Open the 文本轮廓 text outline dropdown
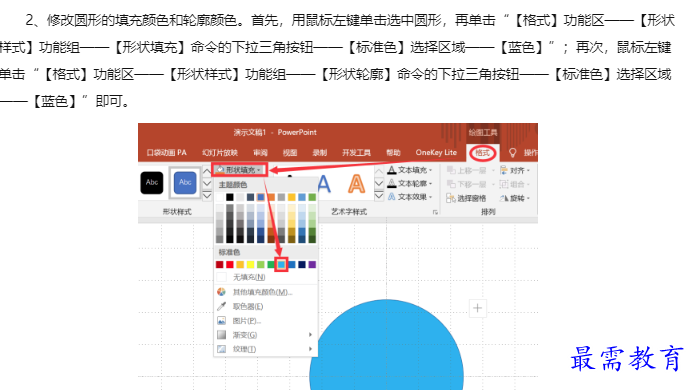692x390 pixels. (410, 184)
